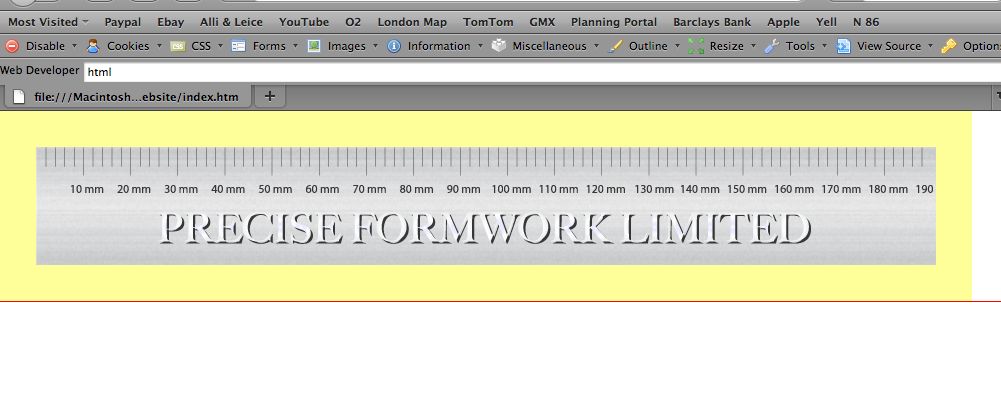Screen dimensions: 1001x393
Task: Click the Cookies toolbar label
Action: (128, 46)
